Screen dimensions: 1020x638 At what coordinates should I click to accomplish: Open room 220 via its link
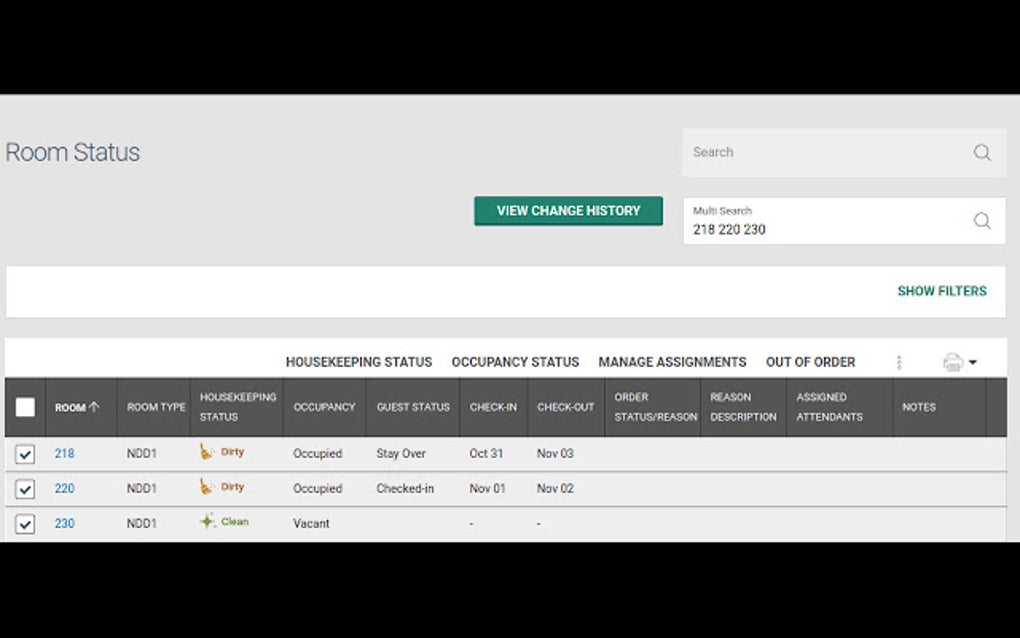(64, 488)
